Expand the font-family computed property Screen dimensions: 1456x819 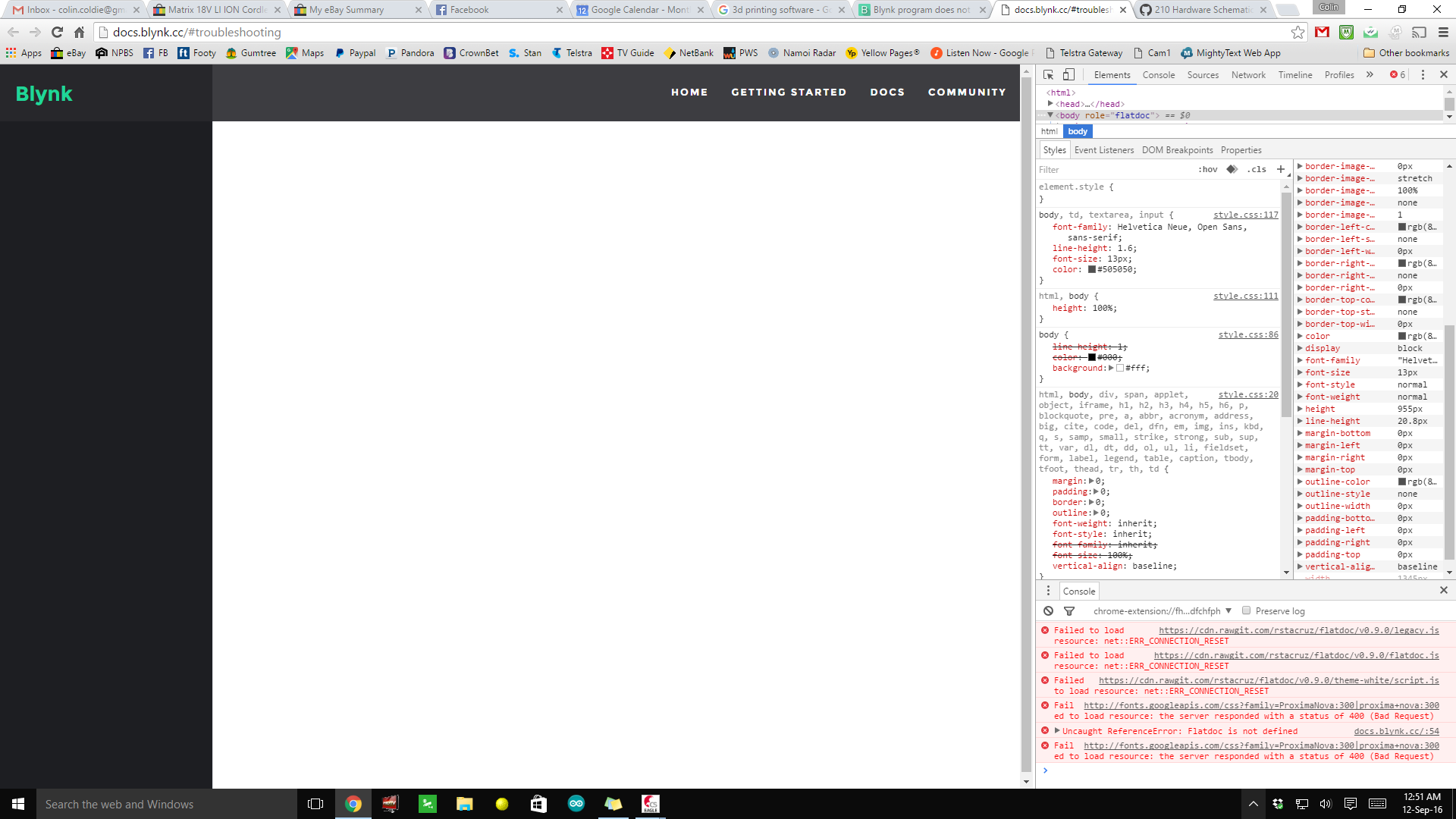[1300, 360]
